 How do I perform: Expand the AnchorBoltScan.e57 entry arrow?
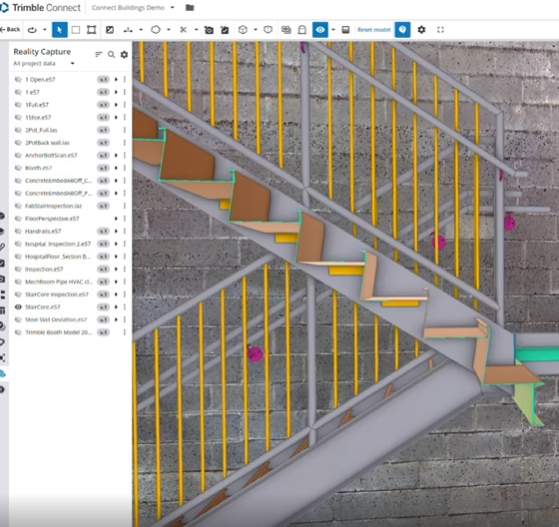click(x=116, y=155)
